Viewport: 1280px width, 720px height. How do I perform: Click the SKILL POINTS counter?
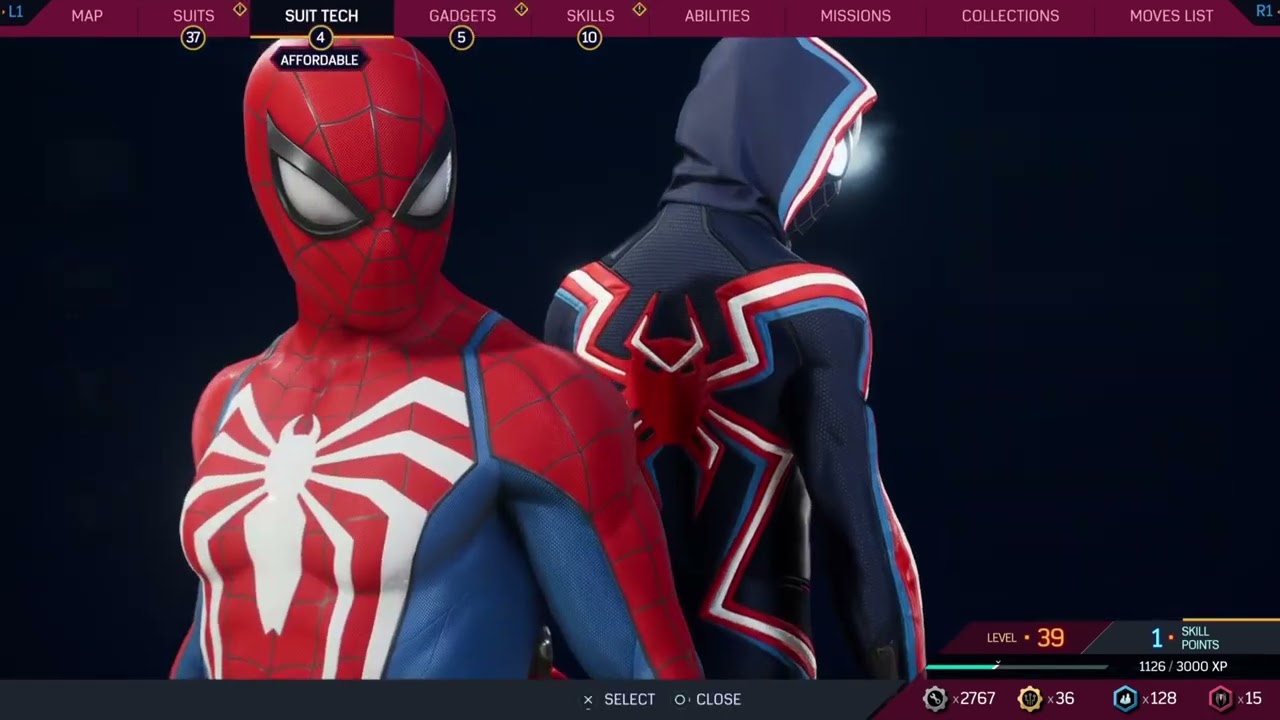pyautogui.click(x=1185, y=637)
